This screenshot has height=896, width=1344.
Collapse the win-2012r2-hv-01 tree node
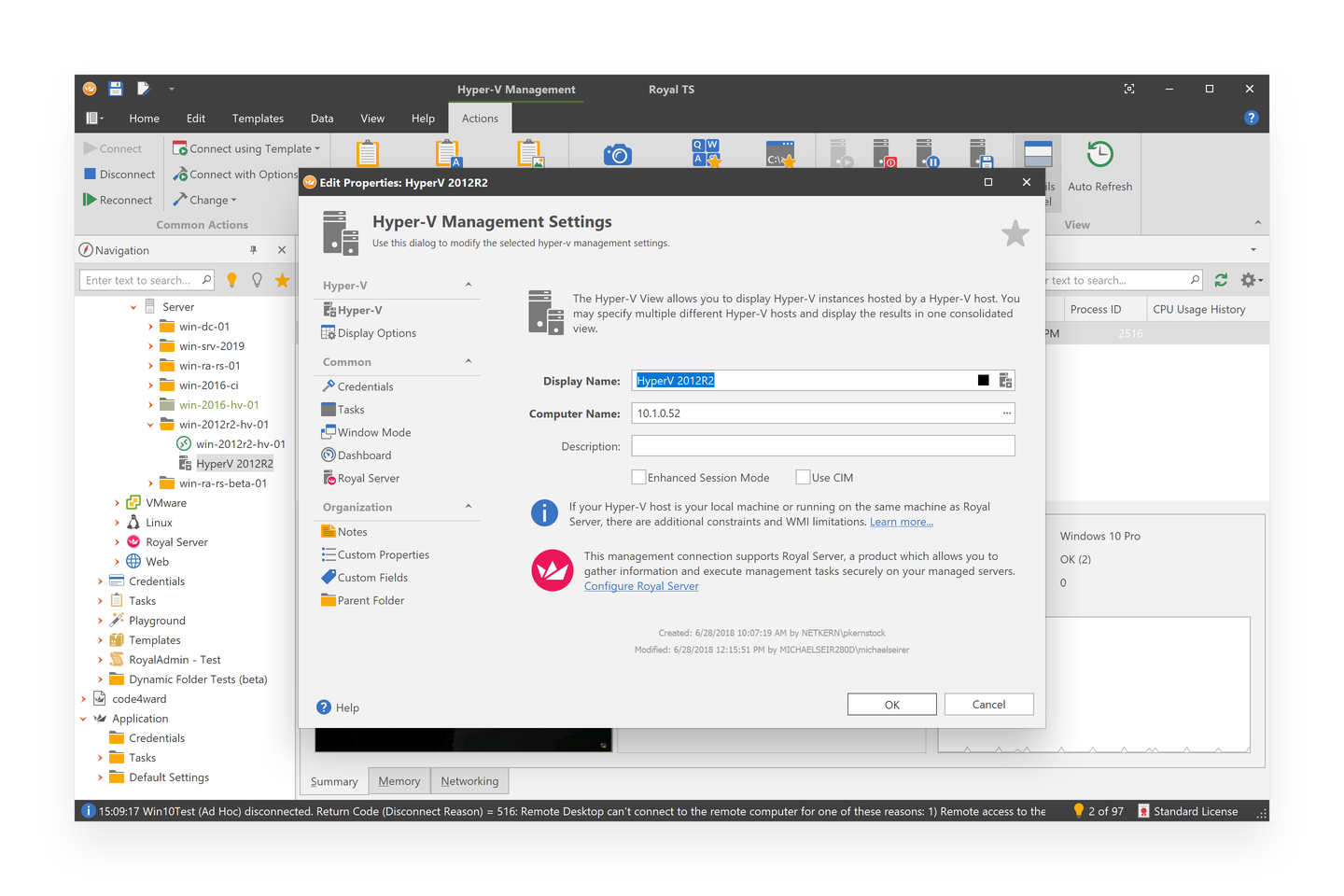tap(148, 424)
